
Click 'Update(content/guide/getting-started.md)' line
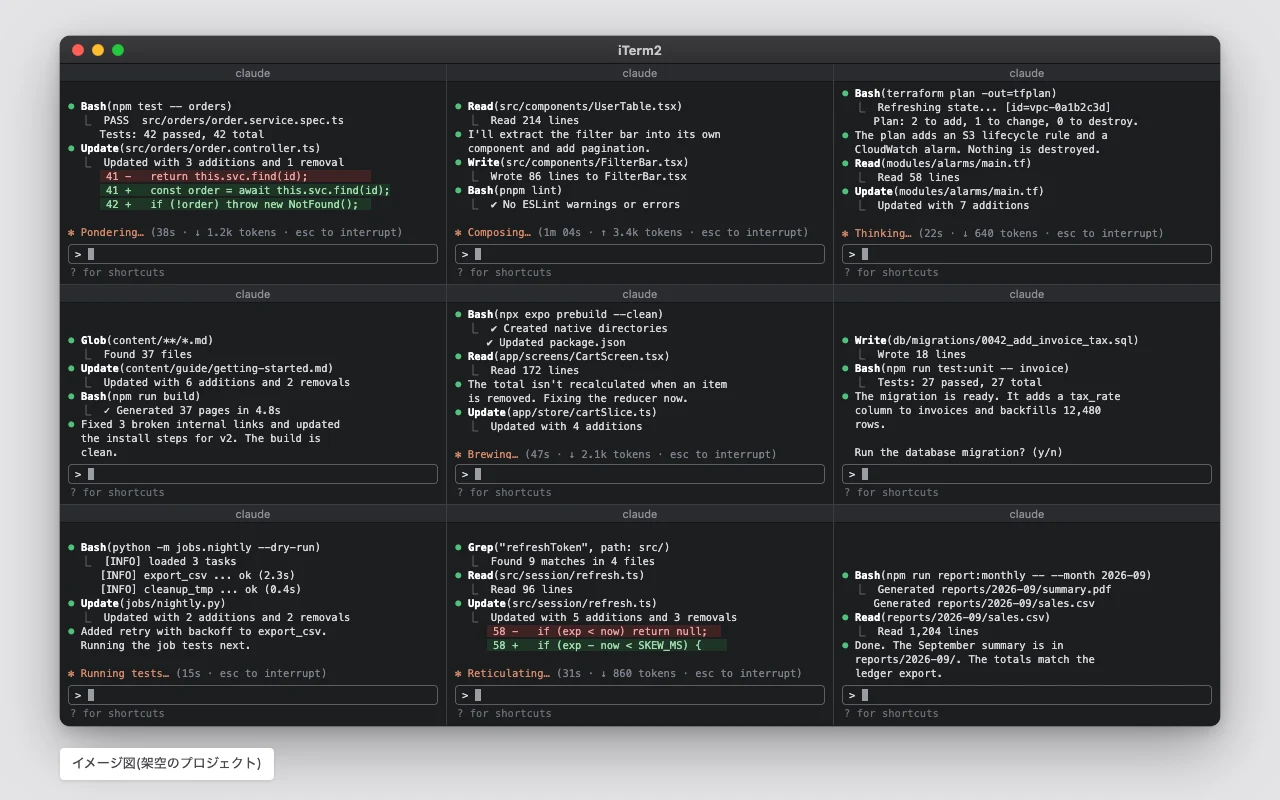pos(200,368)
